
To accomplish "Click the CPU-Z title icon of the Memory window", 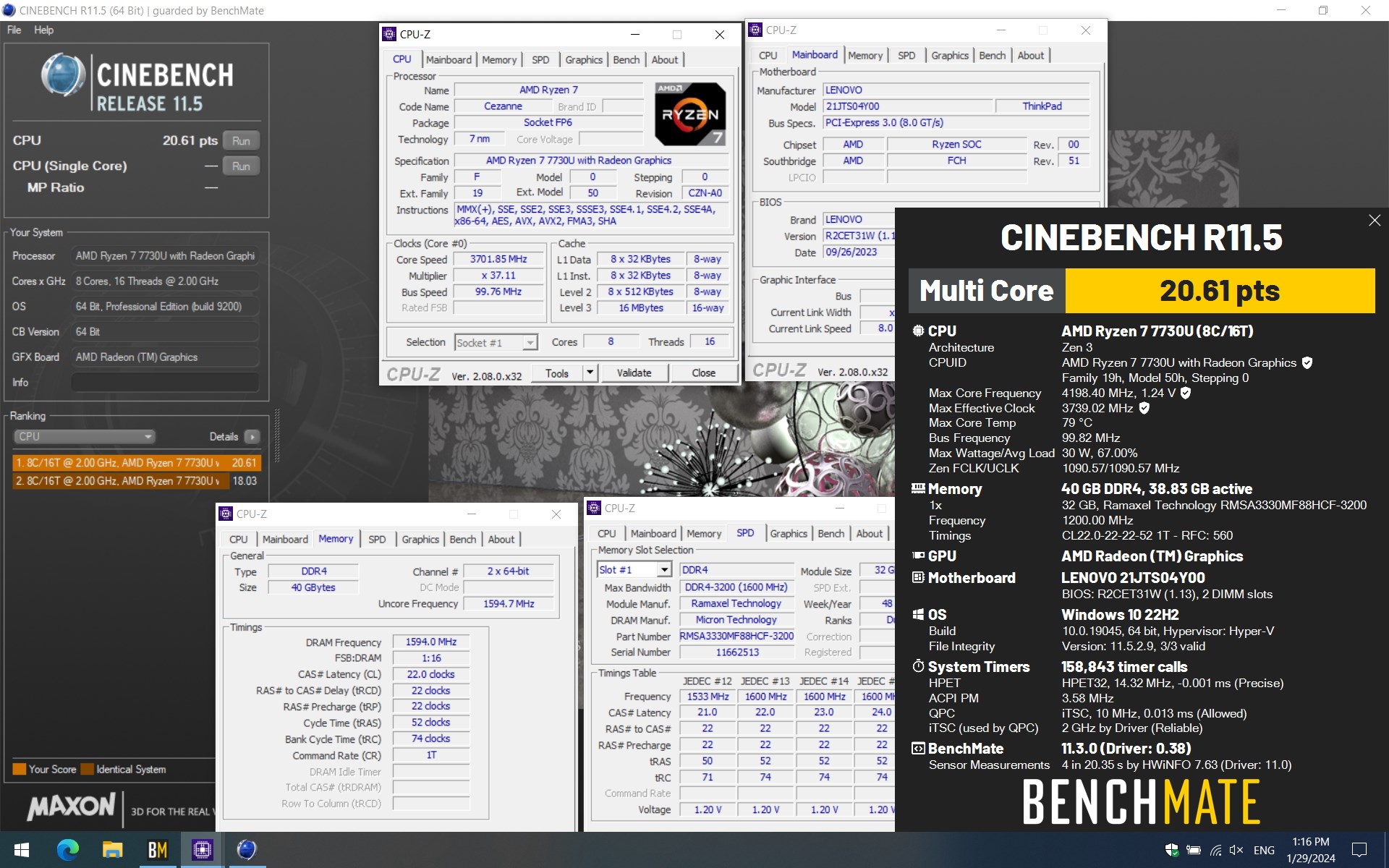I will coord(226,514).
